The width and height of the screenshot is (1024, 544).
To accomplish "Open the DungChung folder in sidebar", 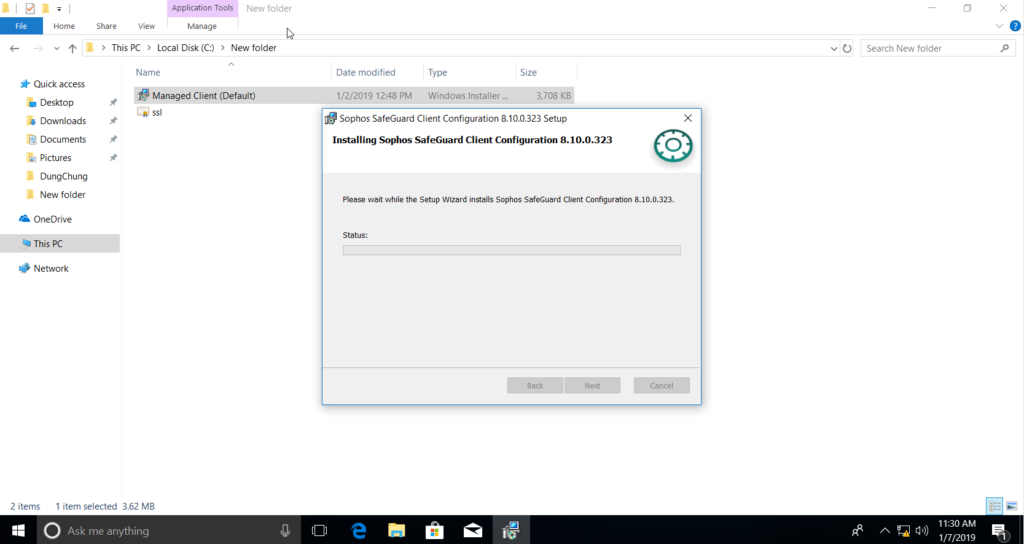I will (63, 176).
